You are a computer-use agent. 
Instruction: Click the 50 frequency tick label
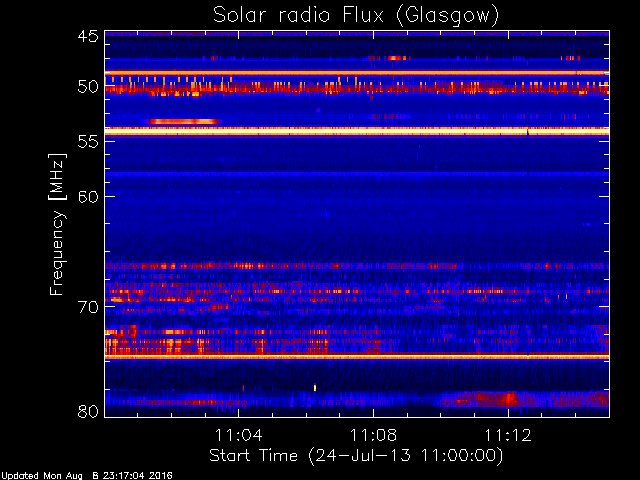click(88, 87)
